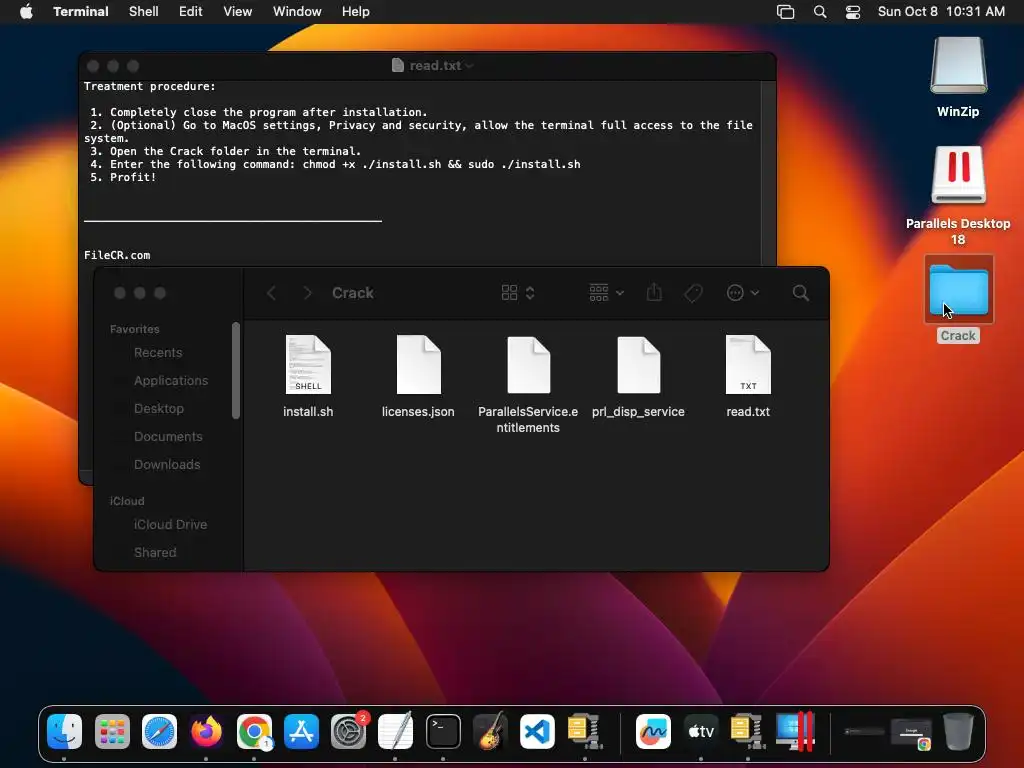The image size is (1024, 768).
Task: Open the View menu
Action: 238,12
